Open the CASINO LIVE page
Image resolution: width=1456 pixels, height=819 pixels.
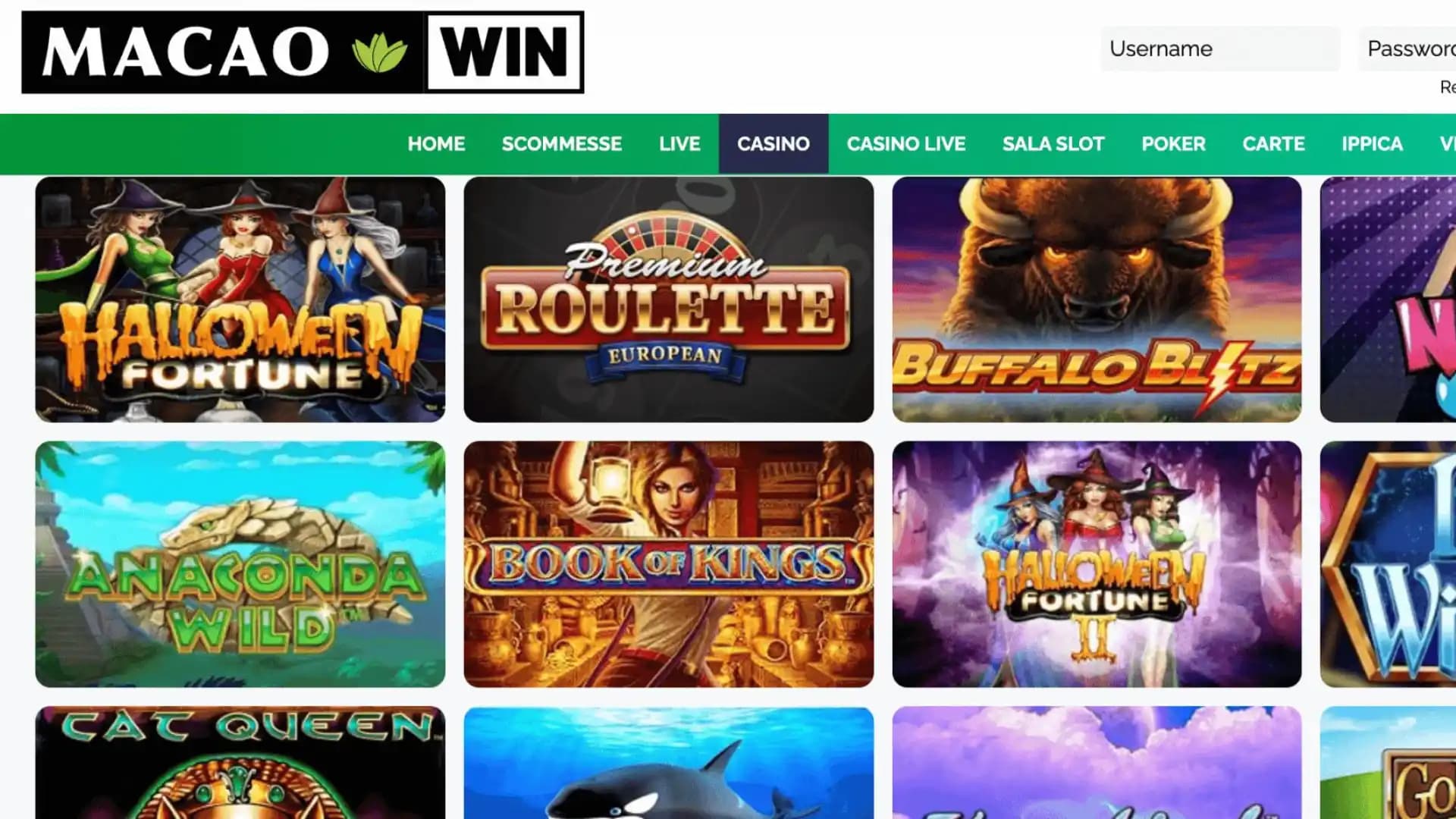coord(906,144)
